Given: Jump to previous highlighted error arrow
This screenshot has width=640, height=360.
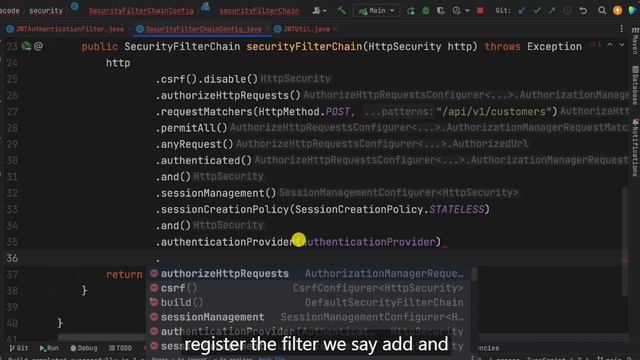Looking at the screenshot, I should tap(610, 45).
